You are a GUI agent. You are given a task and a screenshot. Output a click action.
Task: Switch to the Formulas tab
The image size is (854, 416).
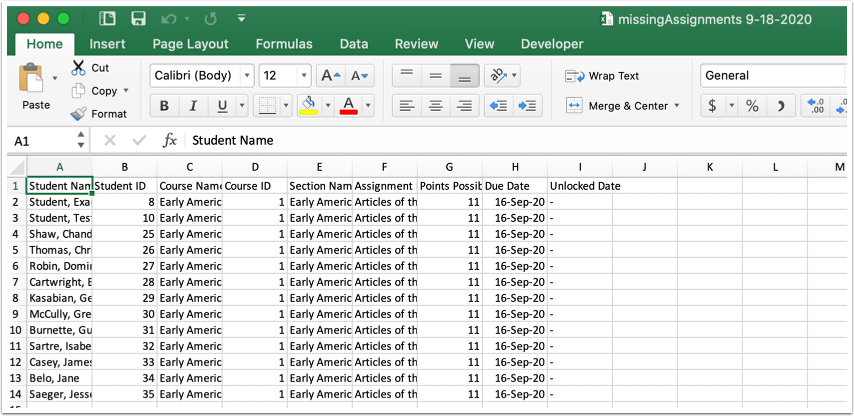click(284, 44)
